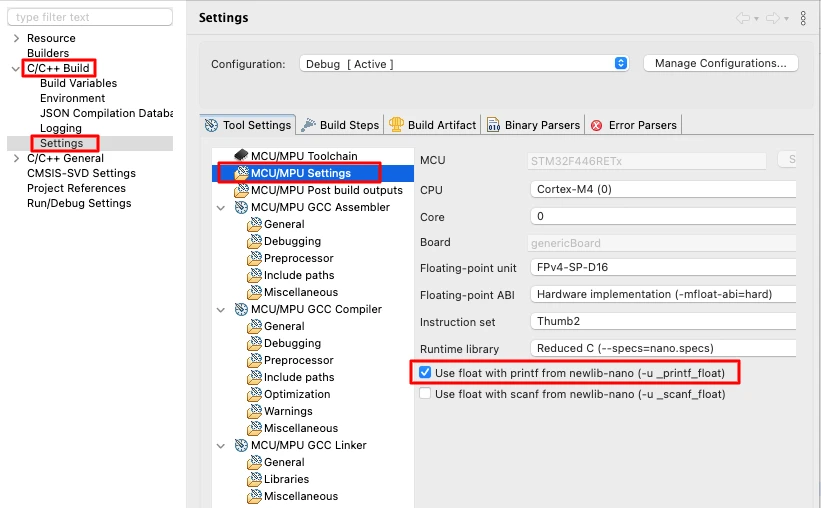821x508 pixels.
Task: Click the Assembler General item icon
Action: [x=254, y=224]
